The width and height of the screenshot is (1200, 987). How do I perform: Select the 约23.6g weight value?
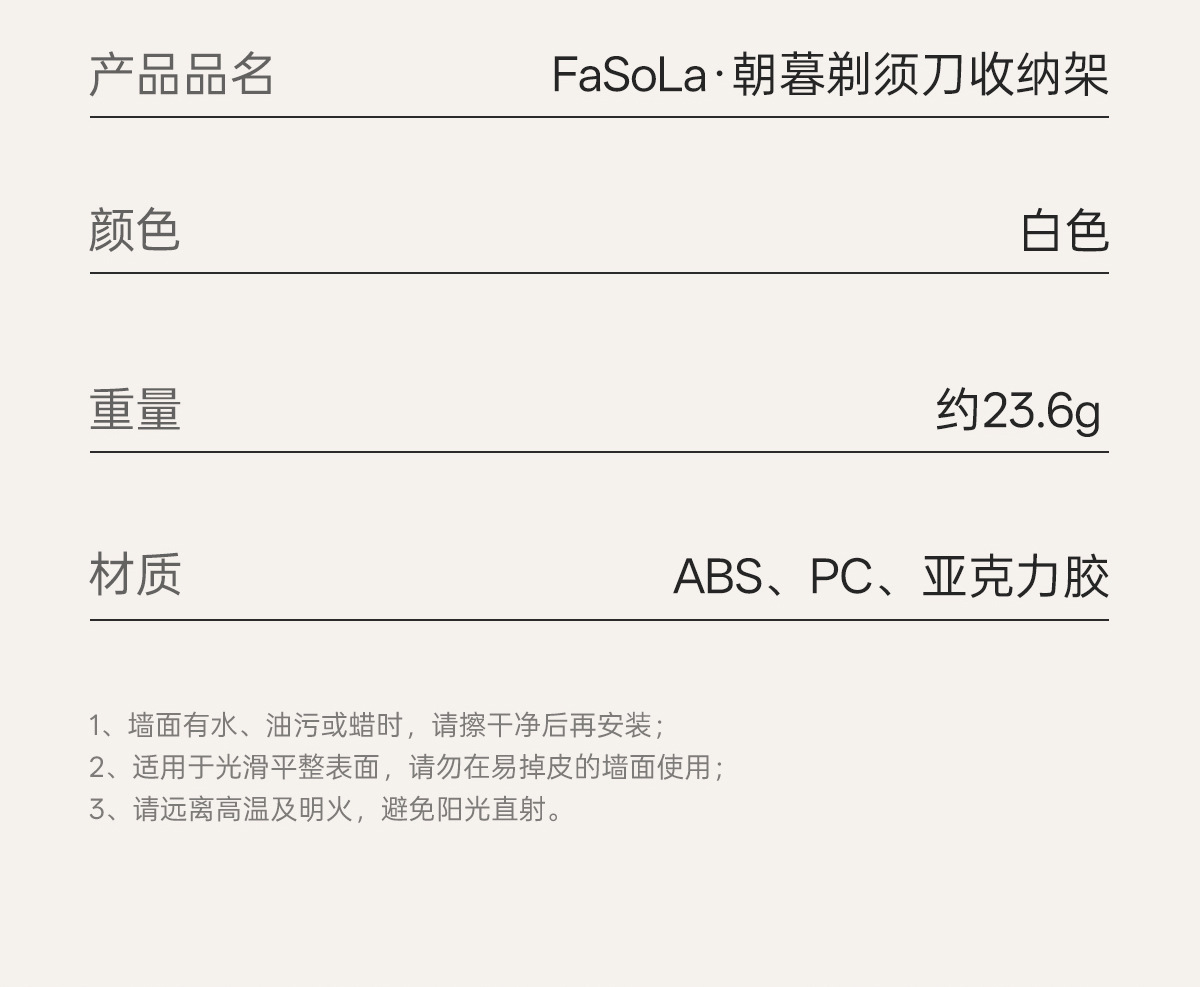[1018, 410]
